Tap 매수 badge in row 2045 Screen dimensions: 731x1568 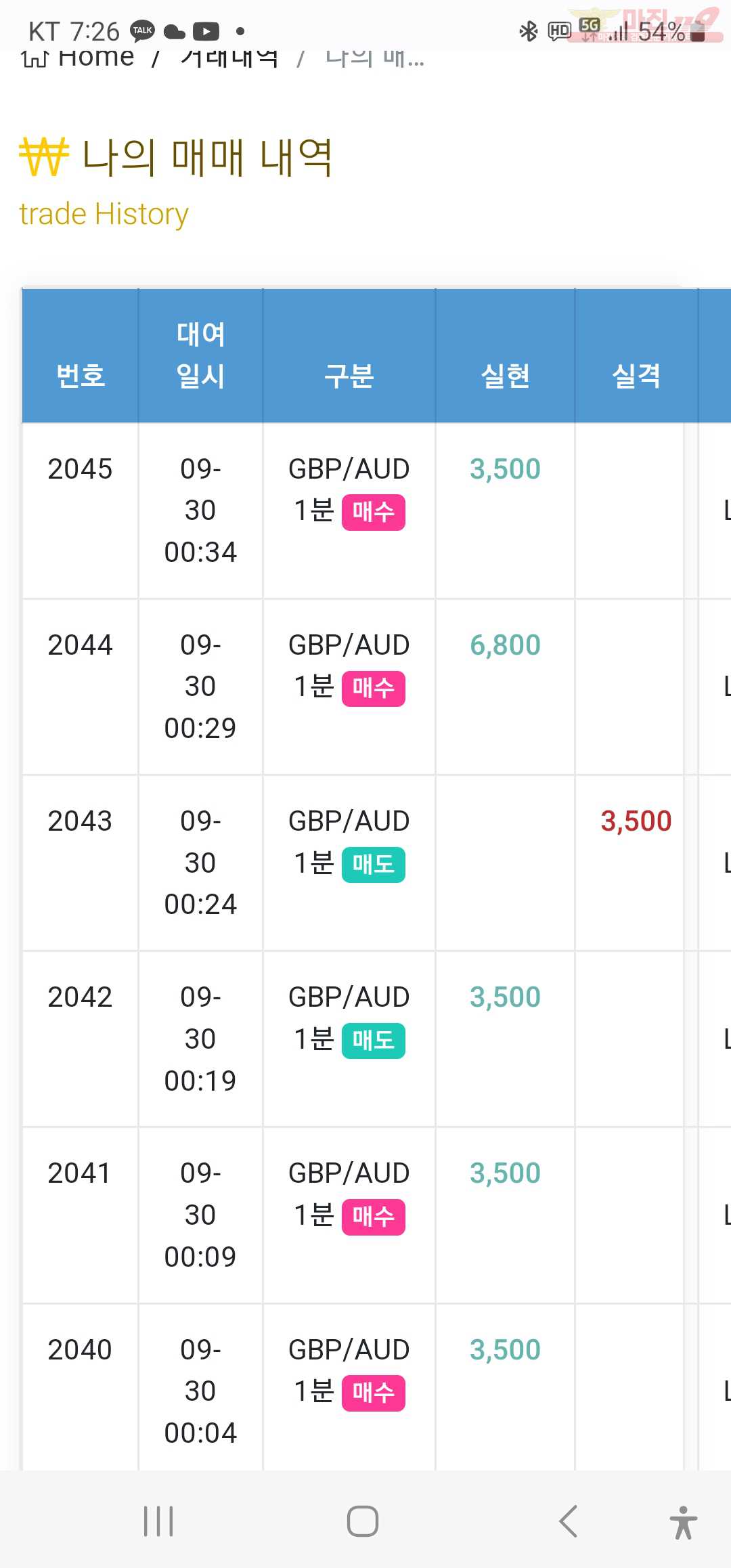tap(374, 513)
